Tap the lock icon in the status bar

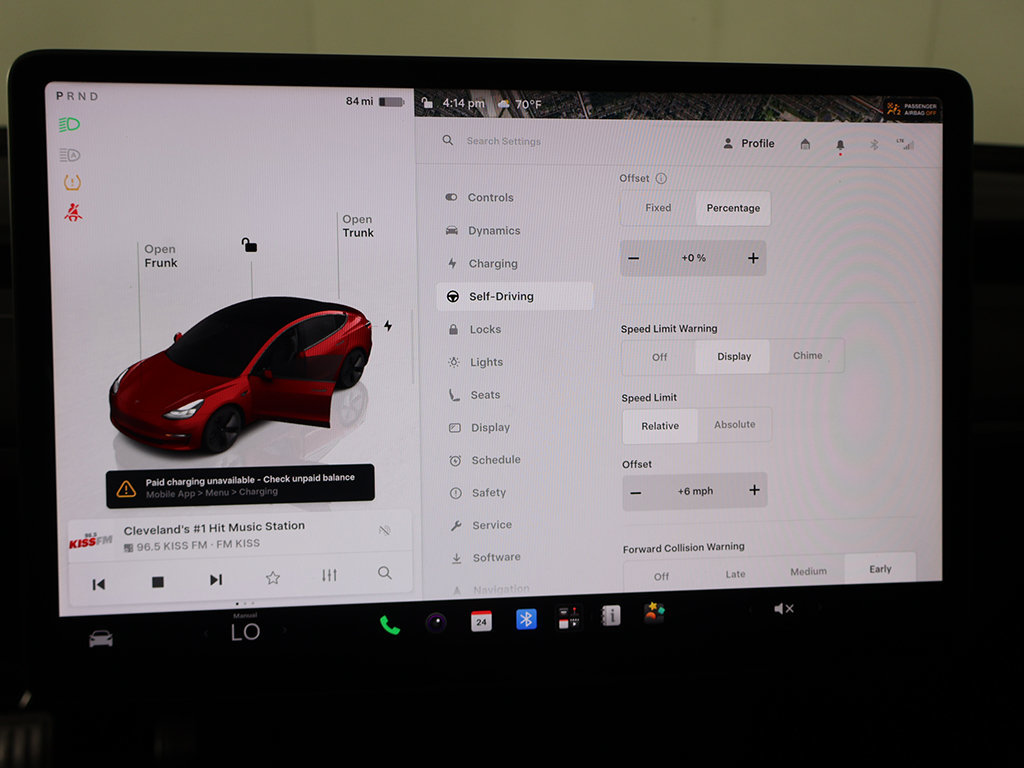426,103
